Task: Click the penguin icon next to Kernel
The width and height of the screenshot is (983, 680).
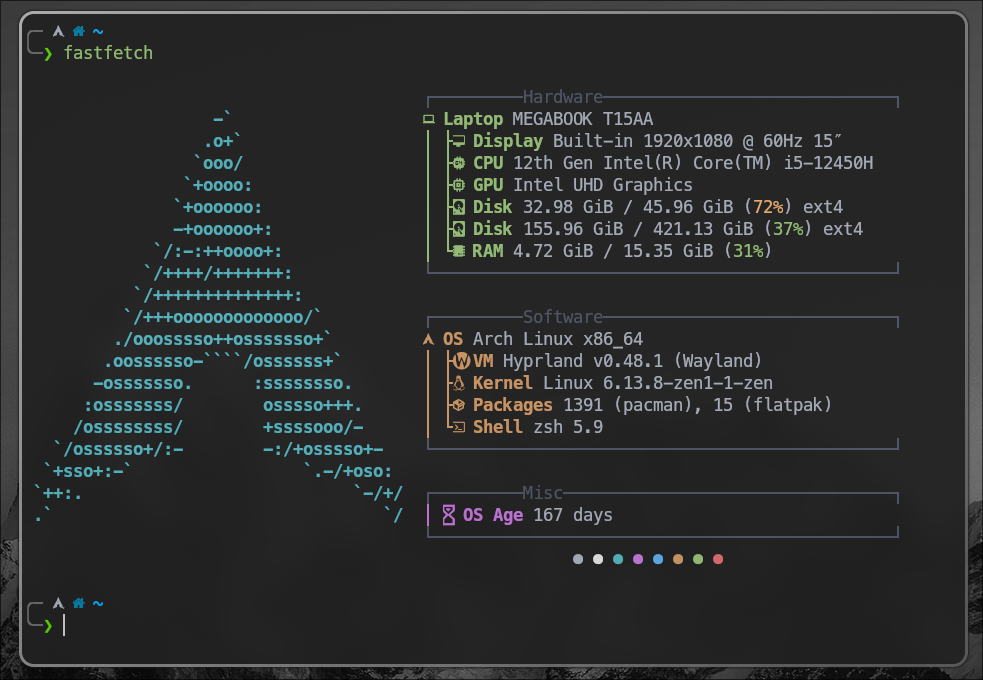Action: (459, 383)
